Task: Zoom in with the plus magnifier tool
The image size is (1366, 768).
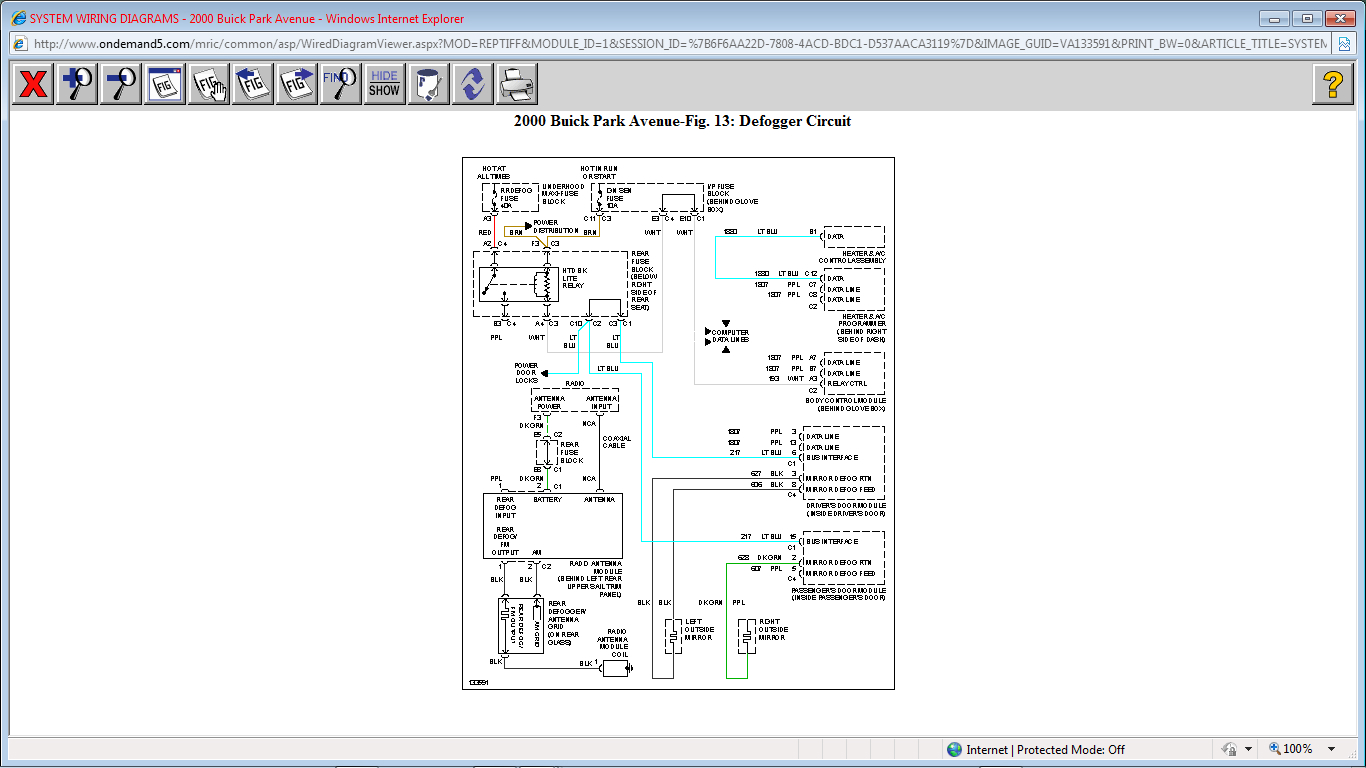Action: (x=77, y=84)
